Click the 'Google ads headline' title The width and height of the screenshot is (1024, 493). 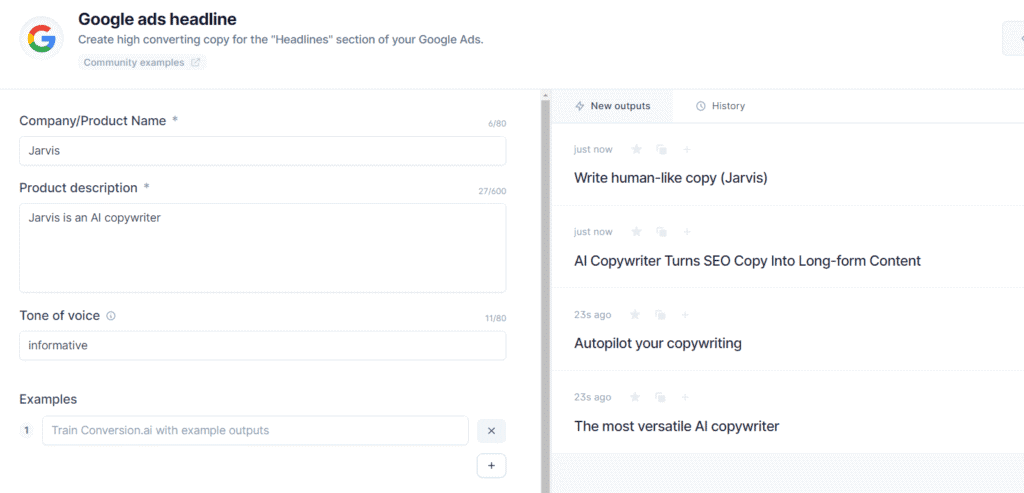(157, 19)
